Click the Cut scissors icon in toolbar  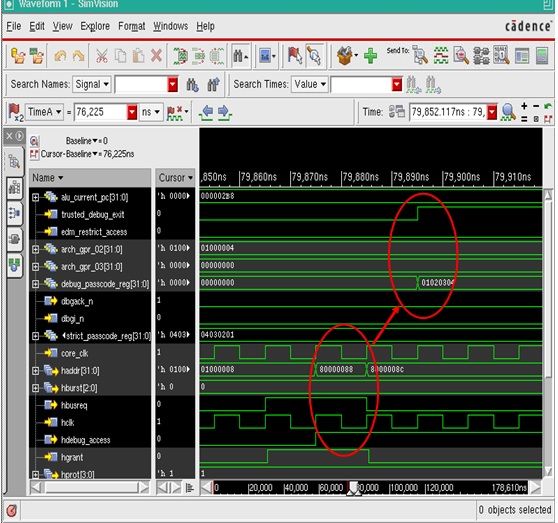tap(102, 56)
